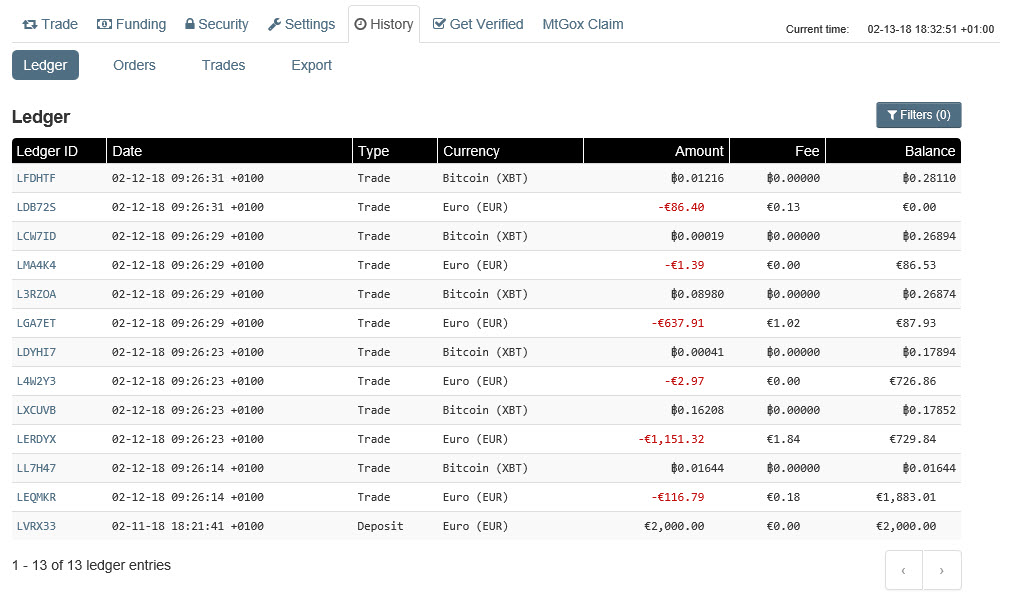Sort by the Date column header
The width and height of the screenshot is (1009, 604).
coord(128,151)
